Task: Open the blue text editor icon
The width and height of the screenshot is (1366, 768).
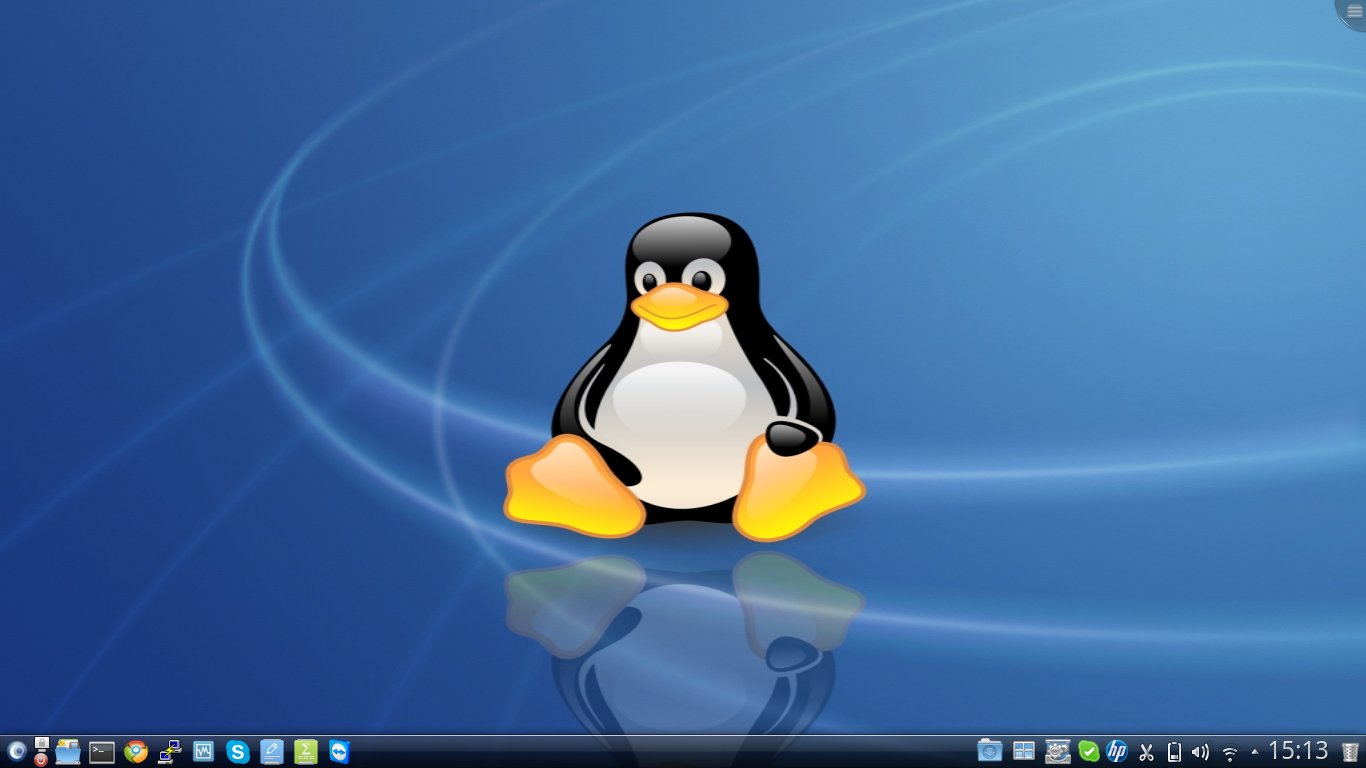Action: click(272, 752)
